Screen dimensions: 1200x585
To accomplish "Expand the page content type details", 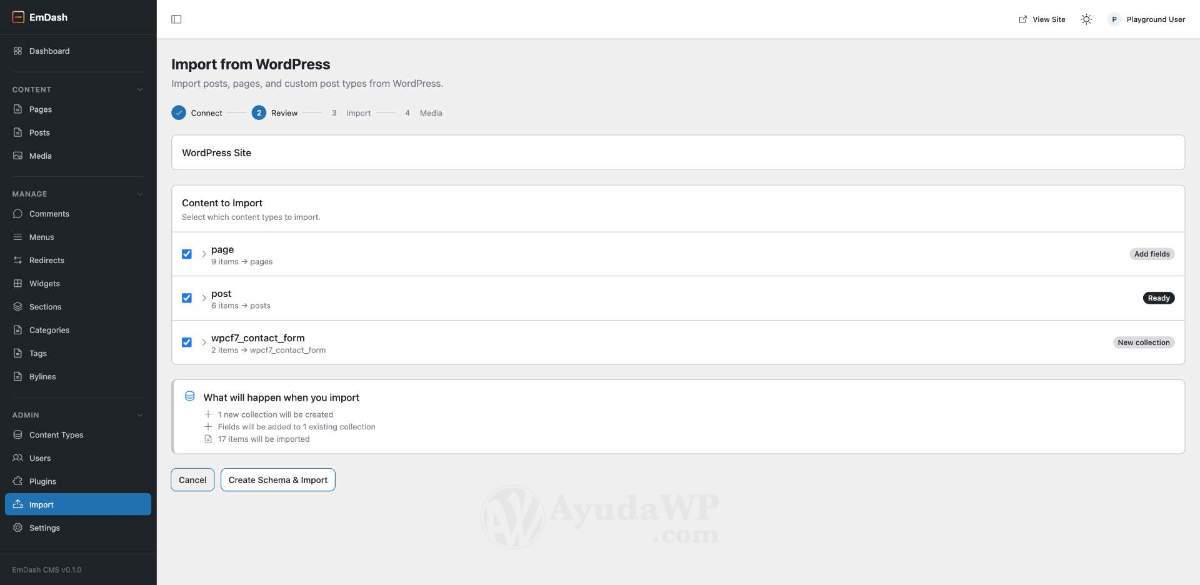I will pos(203,253).
